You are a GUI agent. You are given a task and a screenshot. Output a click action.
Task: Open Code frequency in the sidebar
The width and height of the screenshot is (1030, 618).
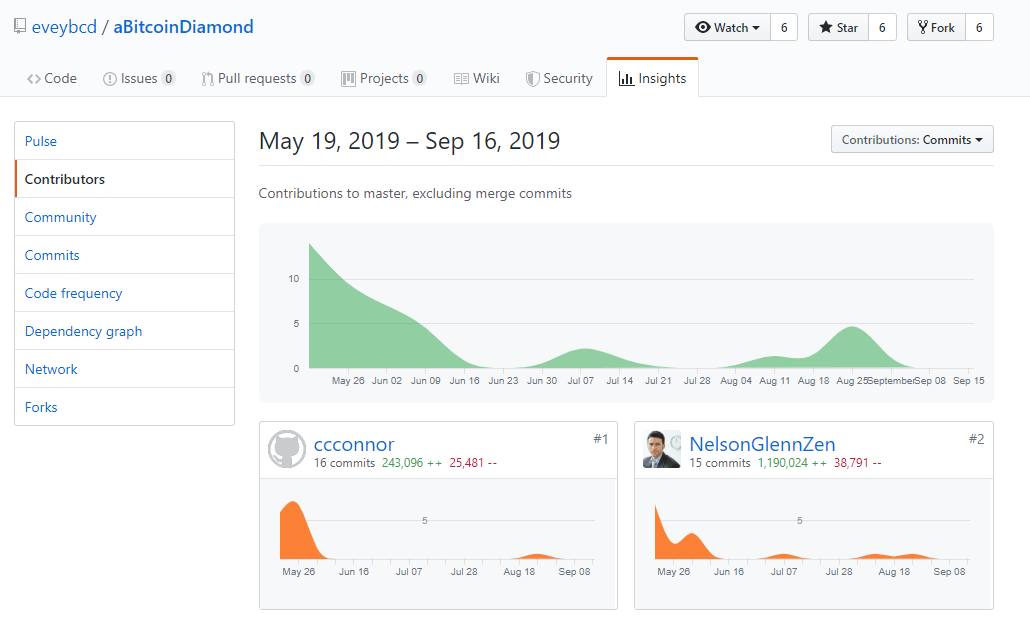click(125, 294)
